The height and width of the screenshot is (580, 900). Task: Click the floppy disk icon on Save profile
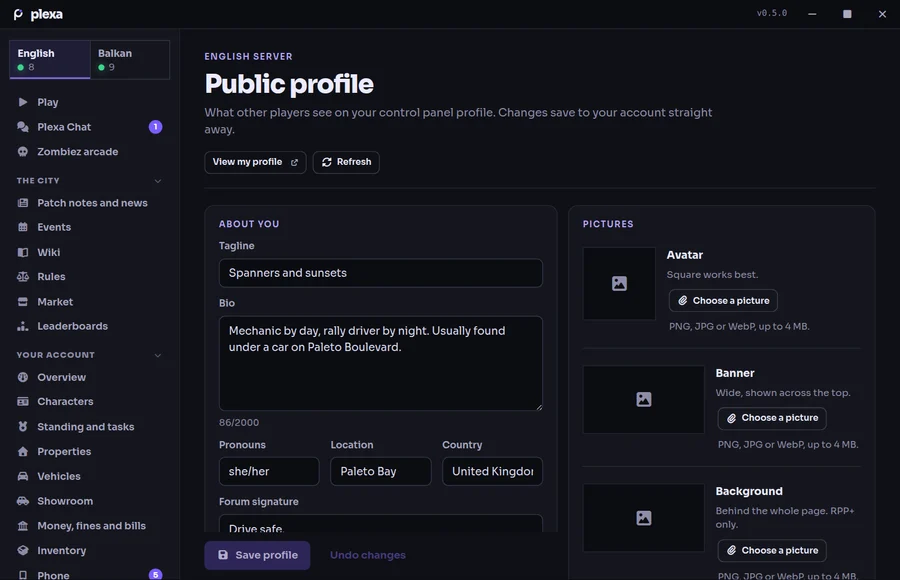point(223,555)
